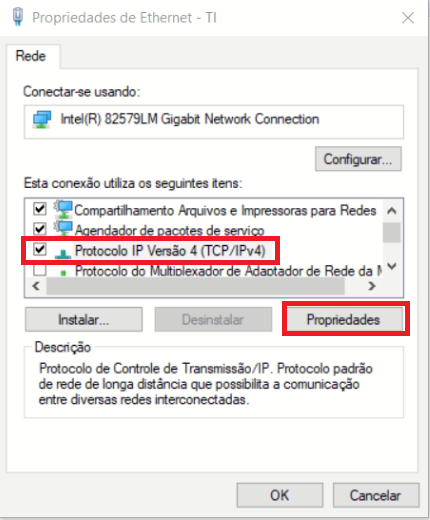Click the Intel network adapter icon
430x520 pixels.
pos(42,120)
